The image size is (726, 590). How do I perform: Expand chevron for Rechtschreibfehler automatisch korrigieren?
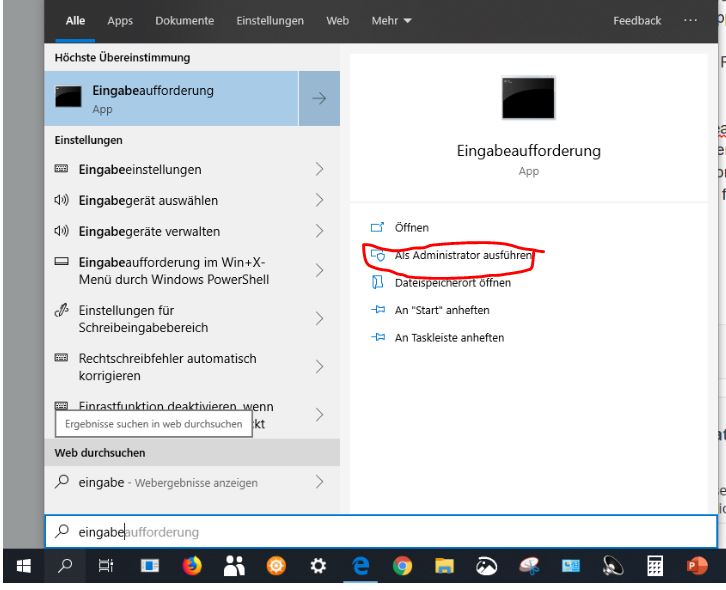319,367
